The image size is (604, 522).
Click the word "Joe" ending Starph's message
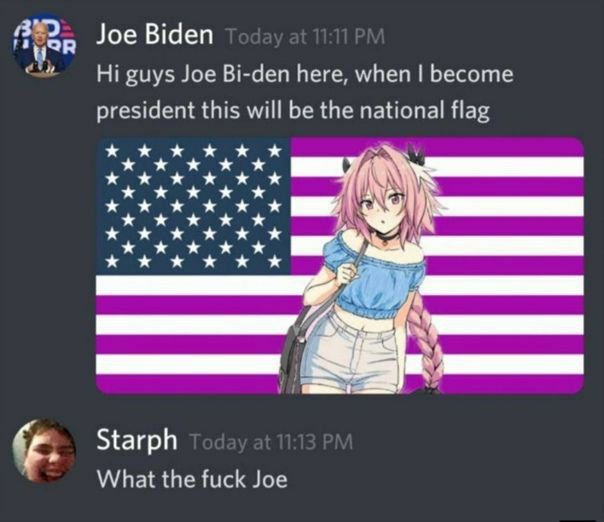(x=270, y=479)
